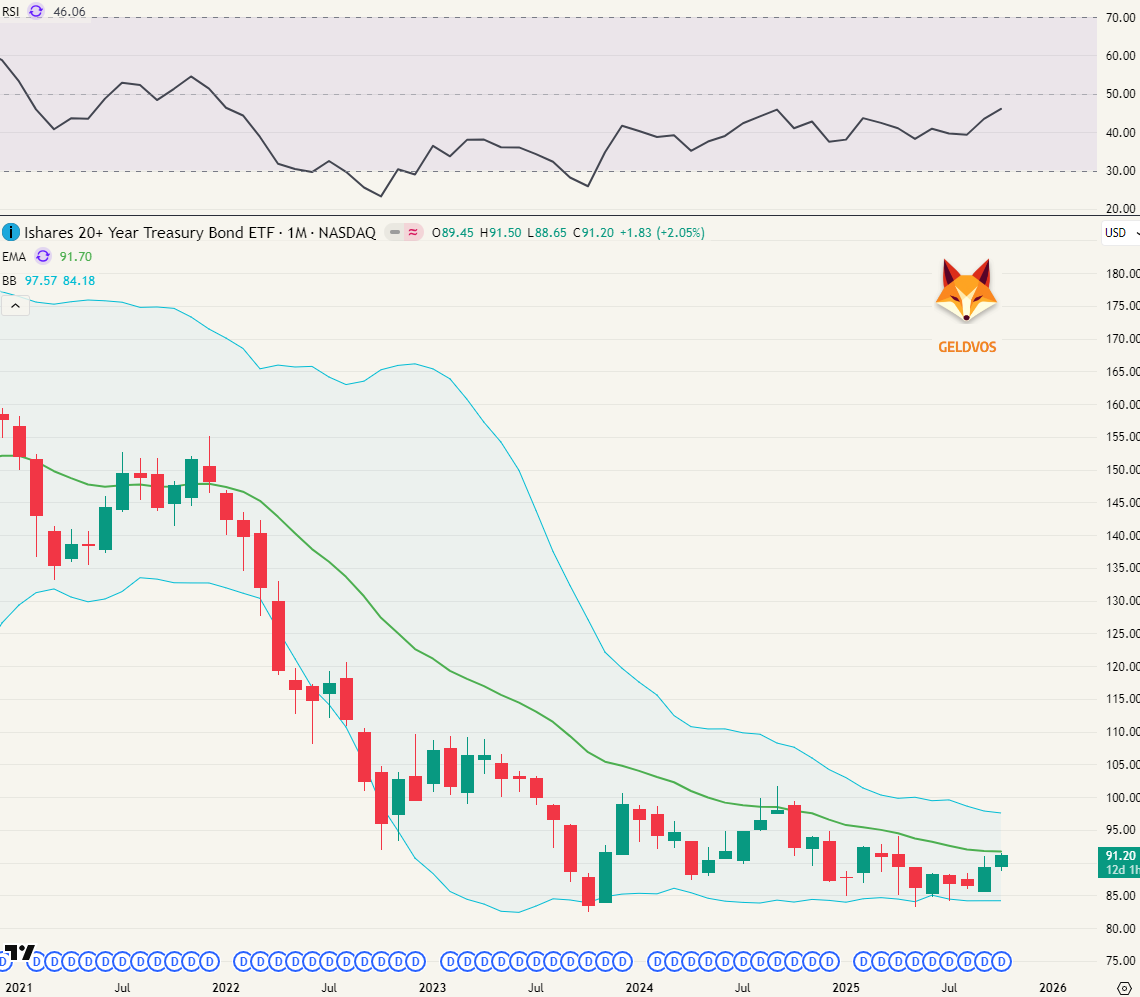The image size is (1140, 997).
Task: Click the 91.20 current price label on axis
Action: pos(1119,856)
